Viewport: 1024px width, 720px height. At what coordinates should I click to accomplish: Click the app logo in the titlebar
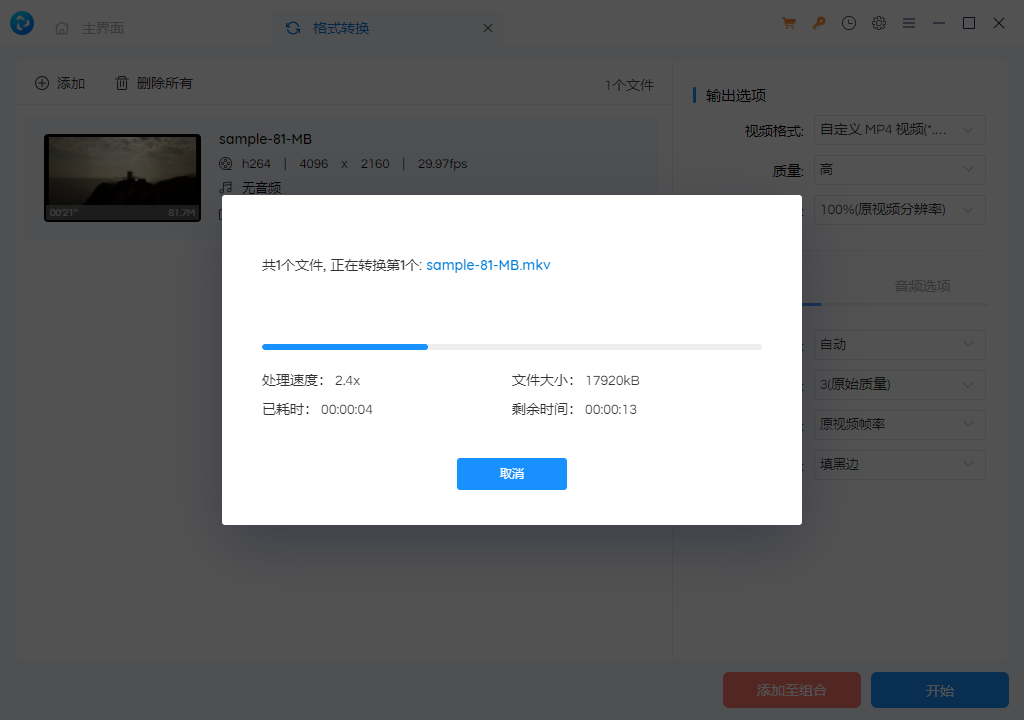(x=22, y=22)
